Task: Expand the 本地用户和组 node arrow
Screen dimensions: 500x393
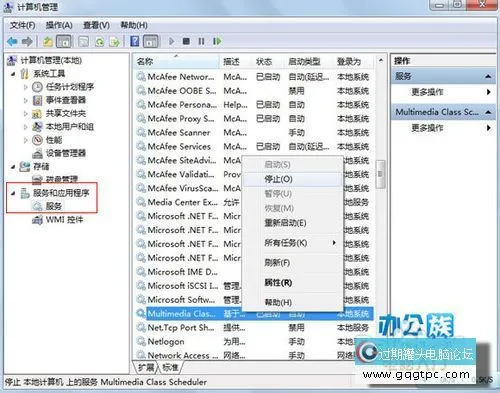Action: 26,127
